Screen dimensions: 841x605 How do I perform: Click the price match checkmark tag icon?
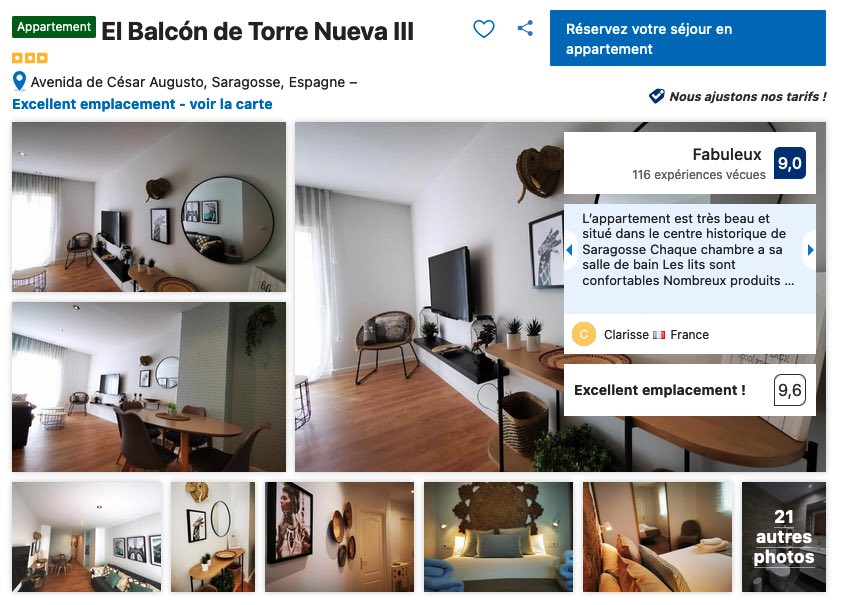click(x=656, y=96)
